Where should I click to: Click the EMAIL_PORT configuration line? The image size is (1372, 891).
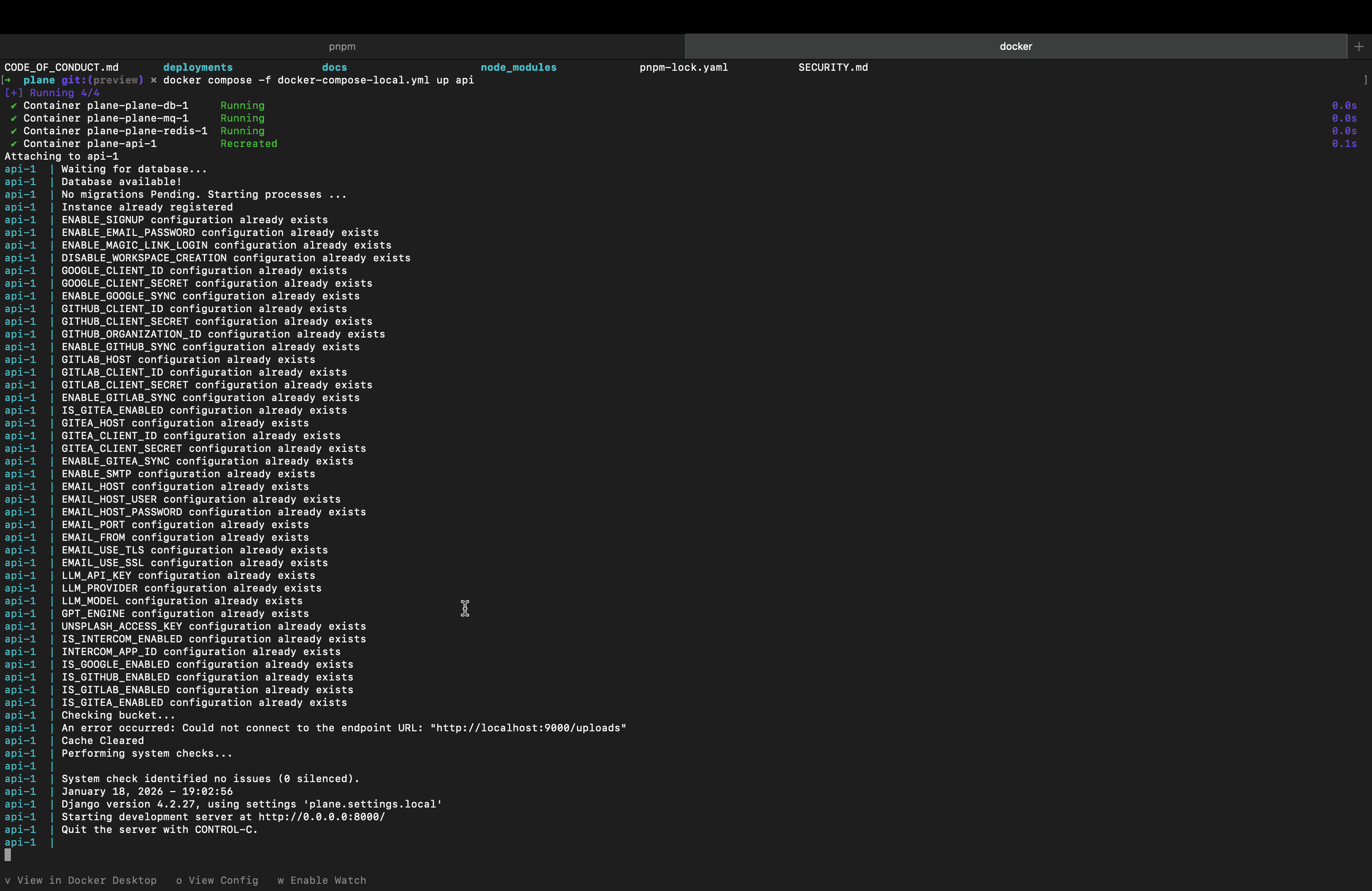point(185,524)
